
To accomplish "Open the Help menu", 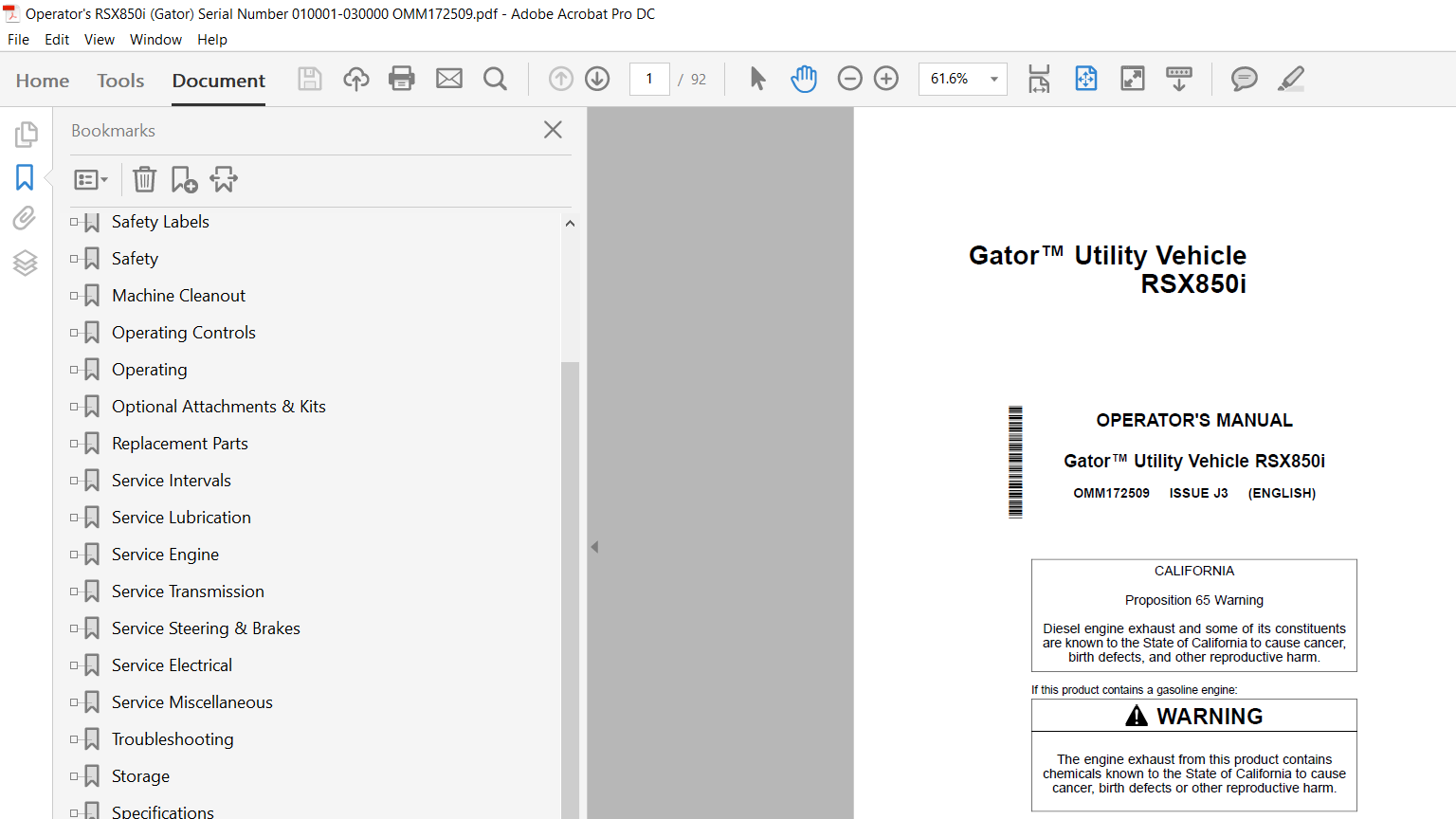I will [212, 40].
